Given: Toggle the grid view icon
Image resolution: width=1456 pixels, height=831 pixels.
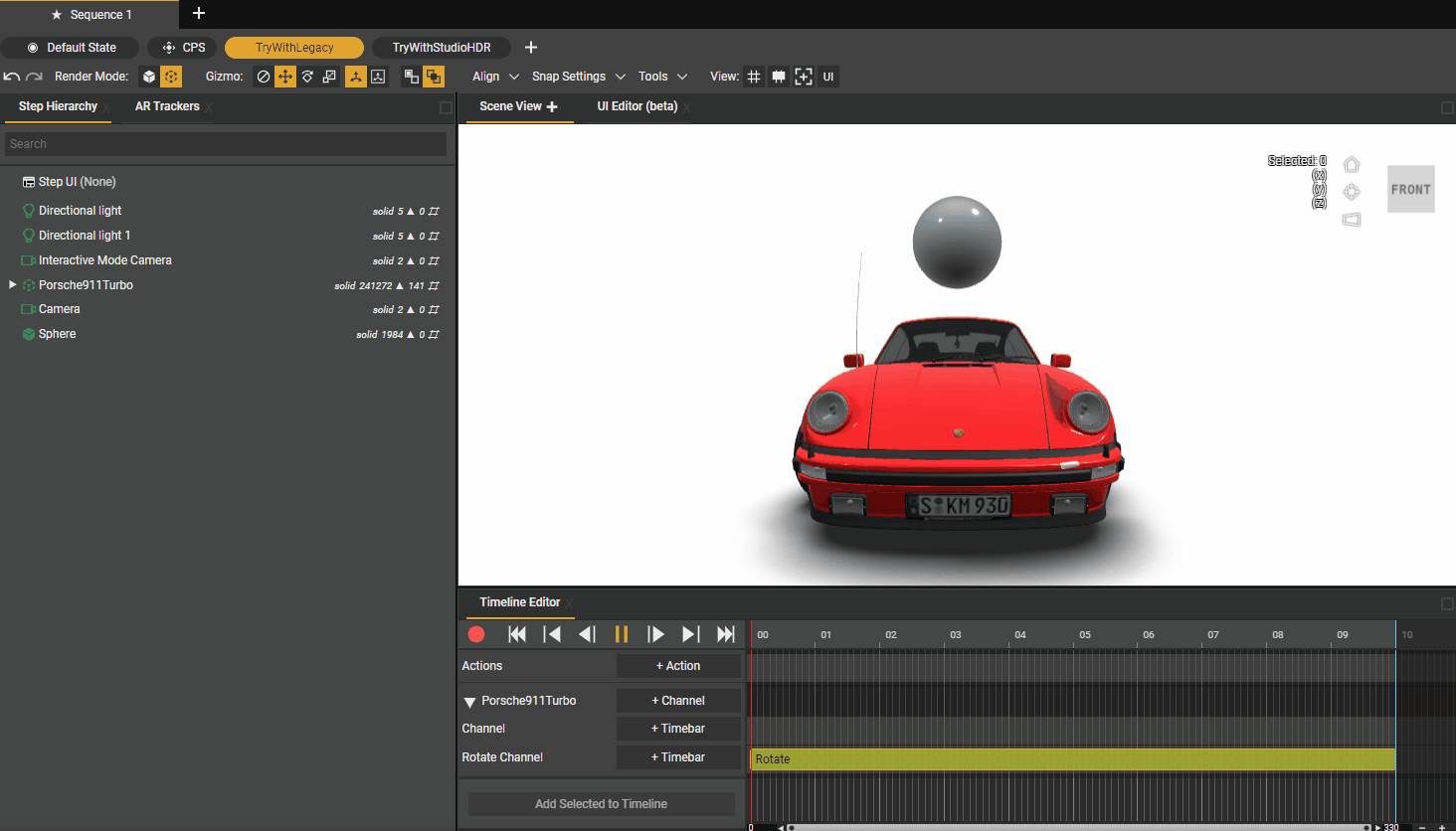Looking at the screenshot, I should coord(754,77).
